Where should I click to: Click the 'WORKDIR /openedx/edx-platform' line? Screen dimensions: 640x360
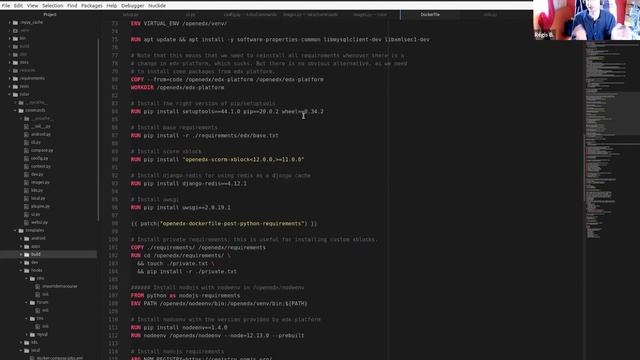(x=178, y=87)
